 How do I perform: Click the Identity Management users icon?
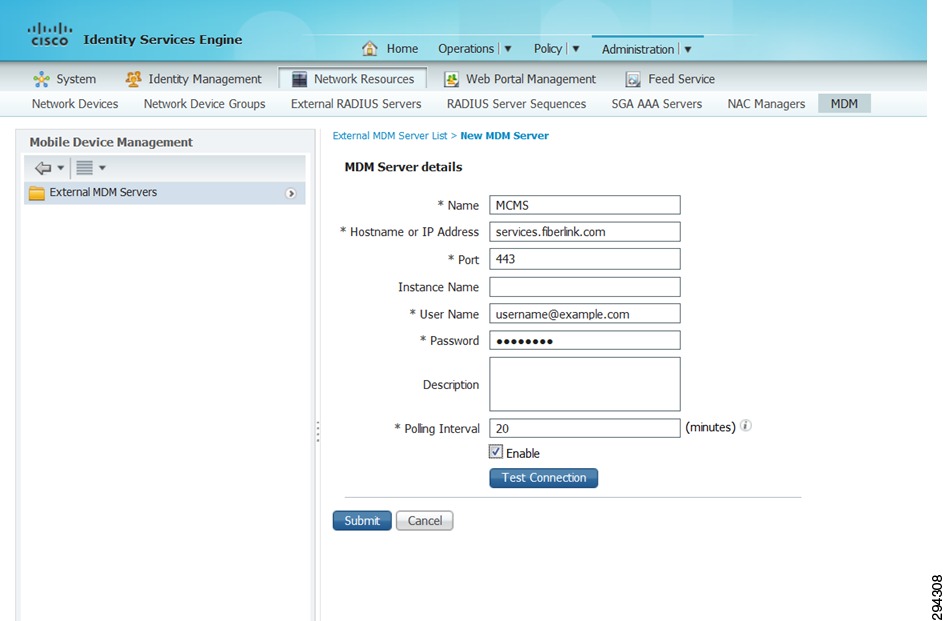point(133,79)
